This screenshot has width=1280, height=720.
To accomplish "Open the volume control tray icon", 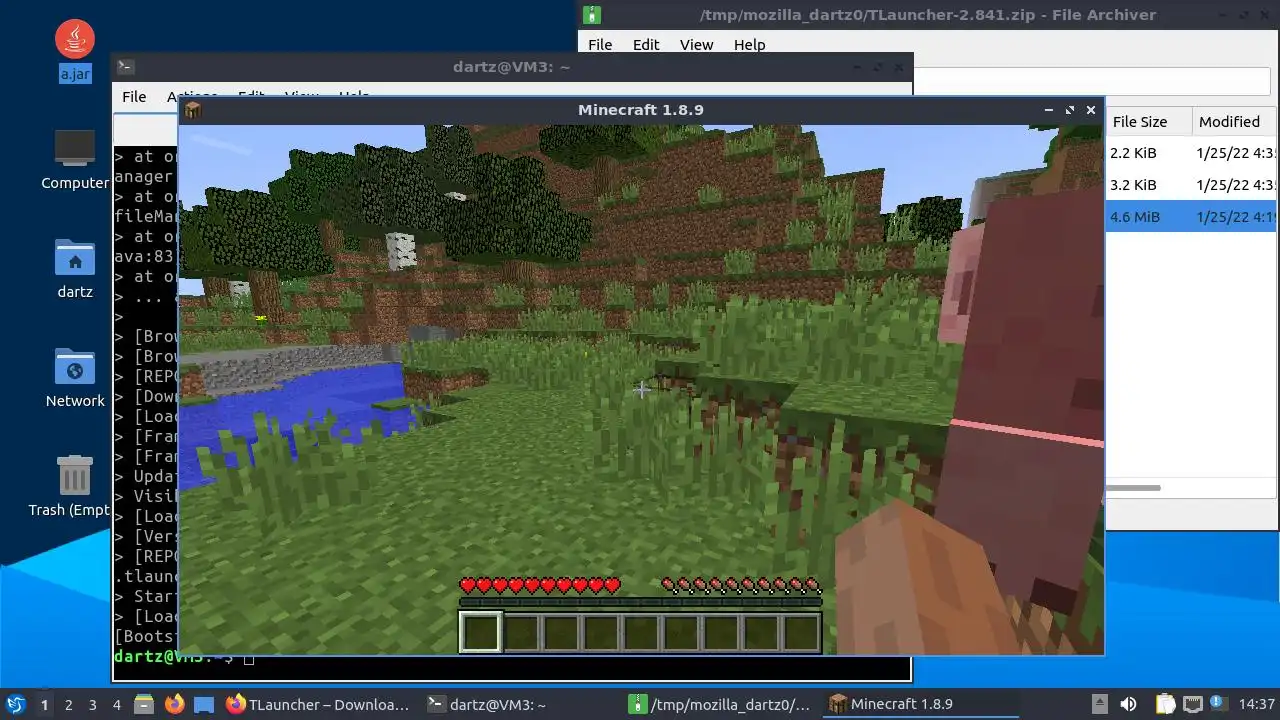I will coord(1128,704).
